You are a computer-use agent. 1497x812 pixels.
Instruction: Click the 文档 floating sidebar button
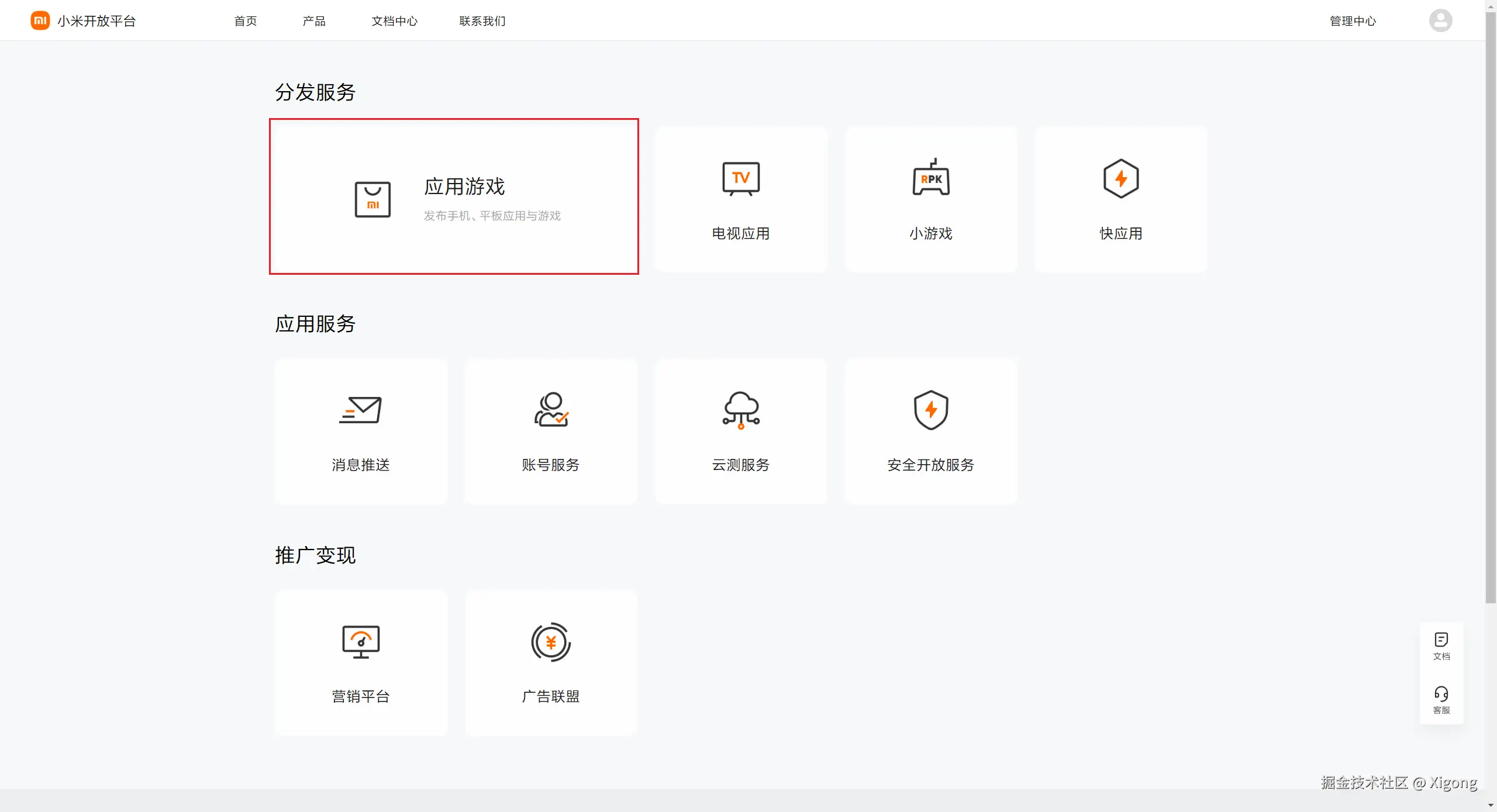(1441, 646)
